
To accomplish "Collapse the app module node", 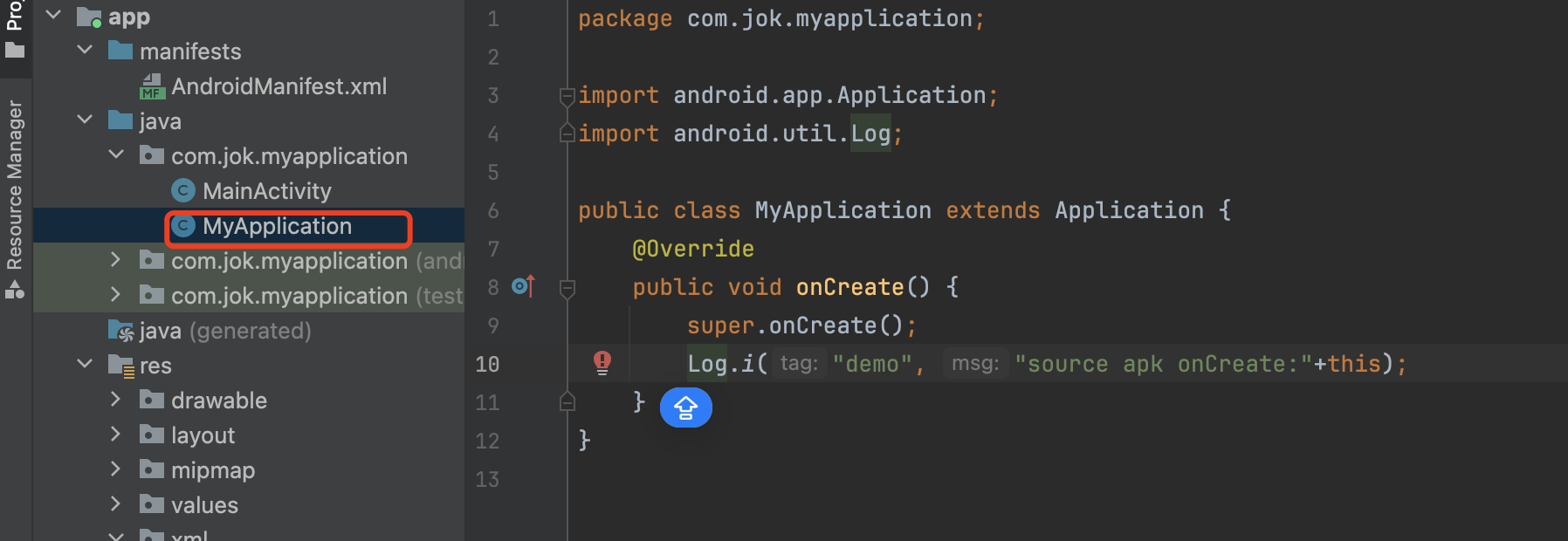I will (x=53, y=16).
